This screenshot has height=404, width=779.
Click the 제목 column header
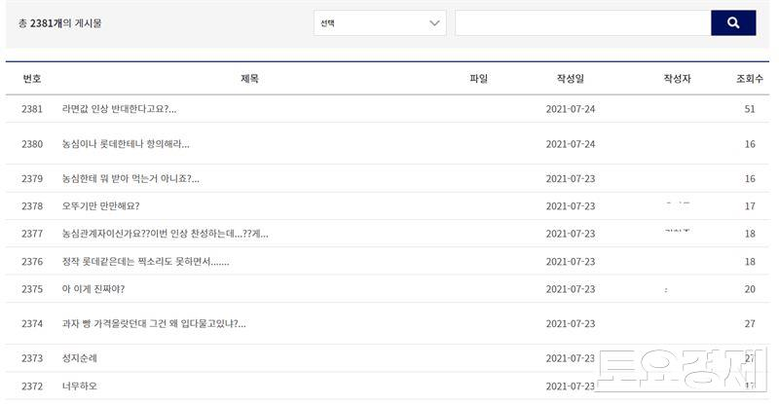pos(249,79)
